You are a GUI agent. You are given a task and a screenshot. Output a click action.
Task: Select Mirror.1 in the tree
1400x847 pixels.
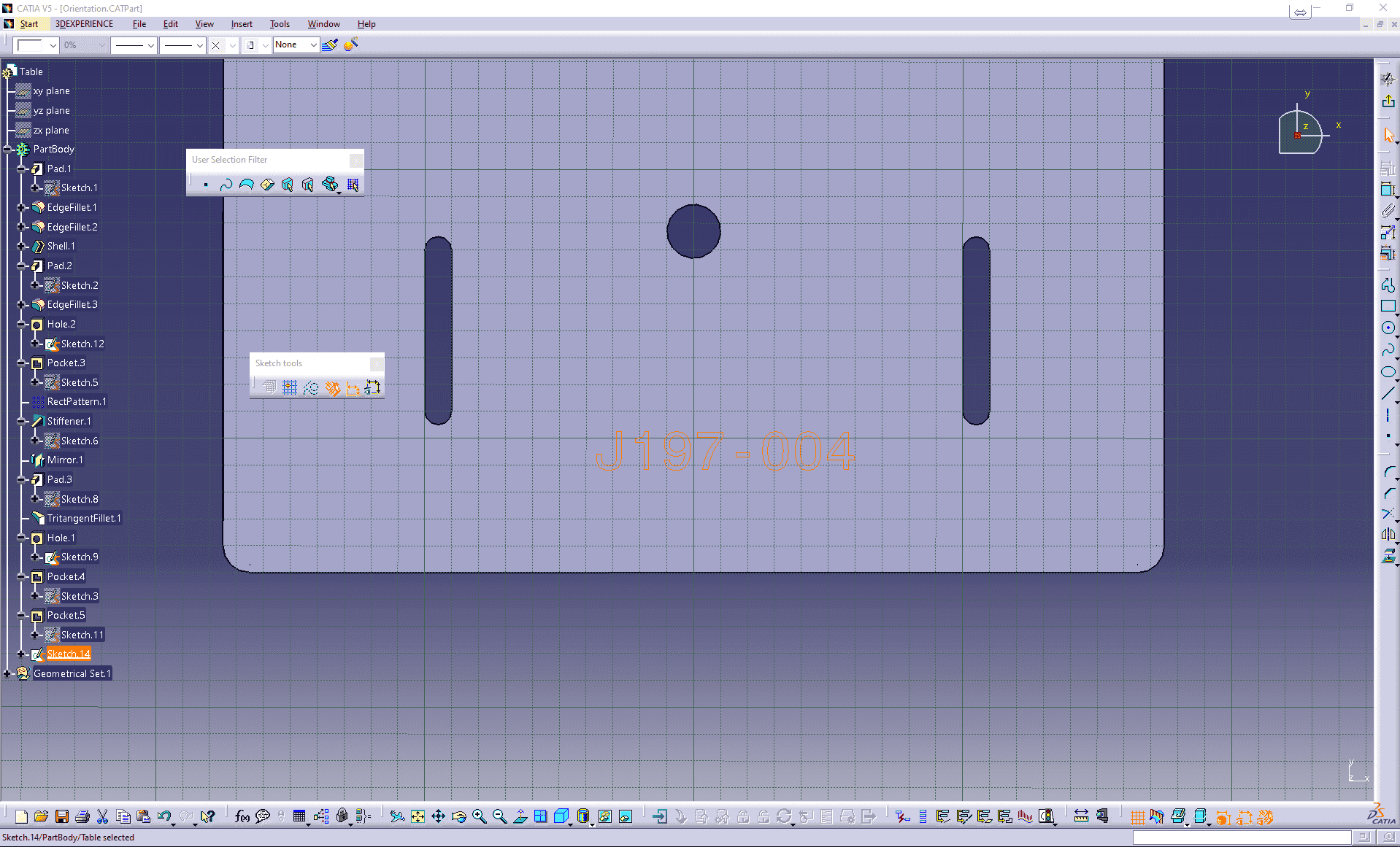pyautogui.click(x=65, y=460)
